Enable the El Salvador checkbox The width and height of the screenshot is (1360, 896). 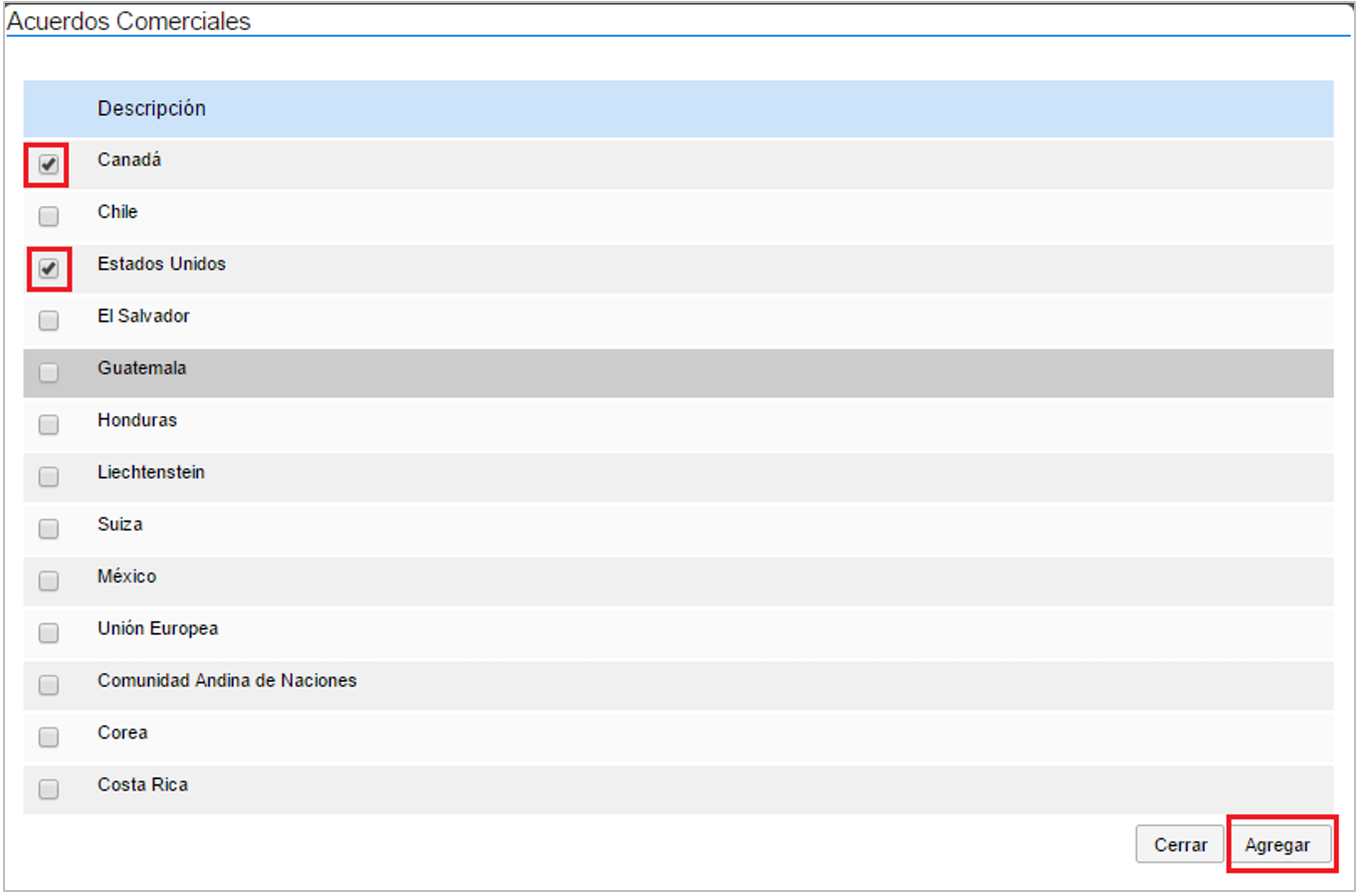(48, 321)
